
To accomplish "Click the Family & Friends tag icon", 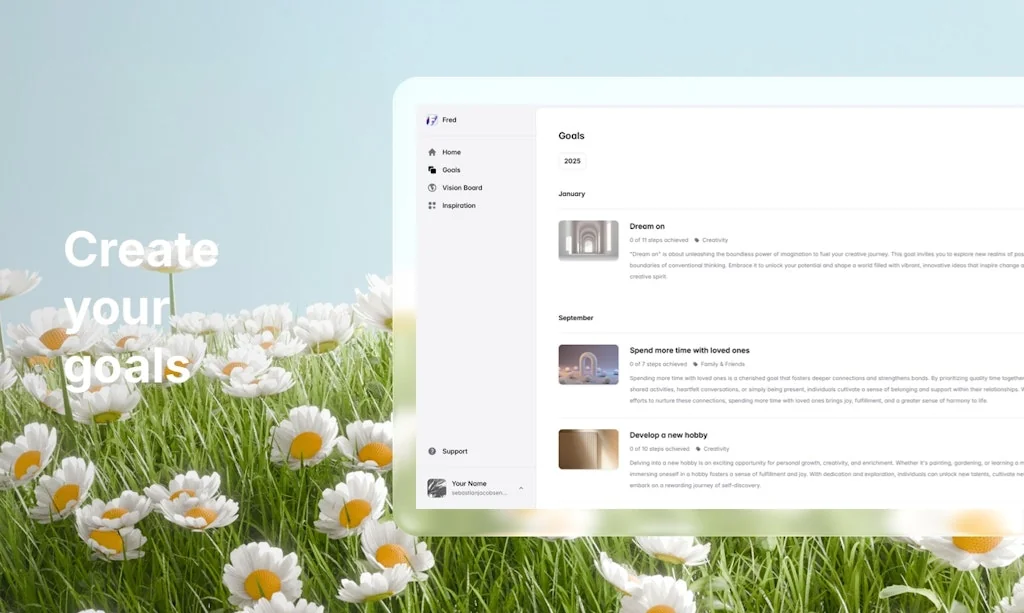I will click(695, 364).
